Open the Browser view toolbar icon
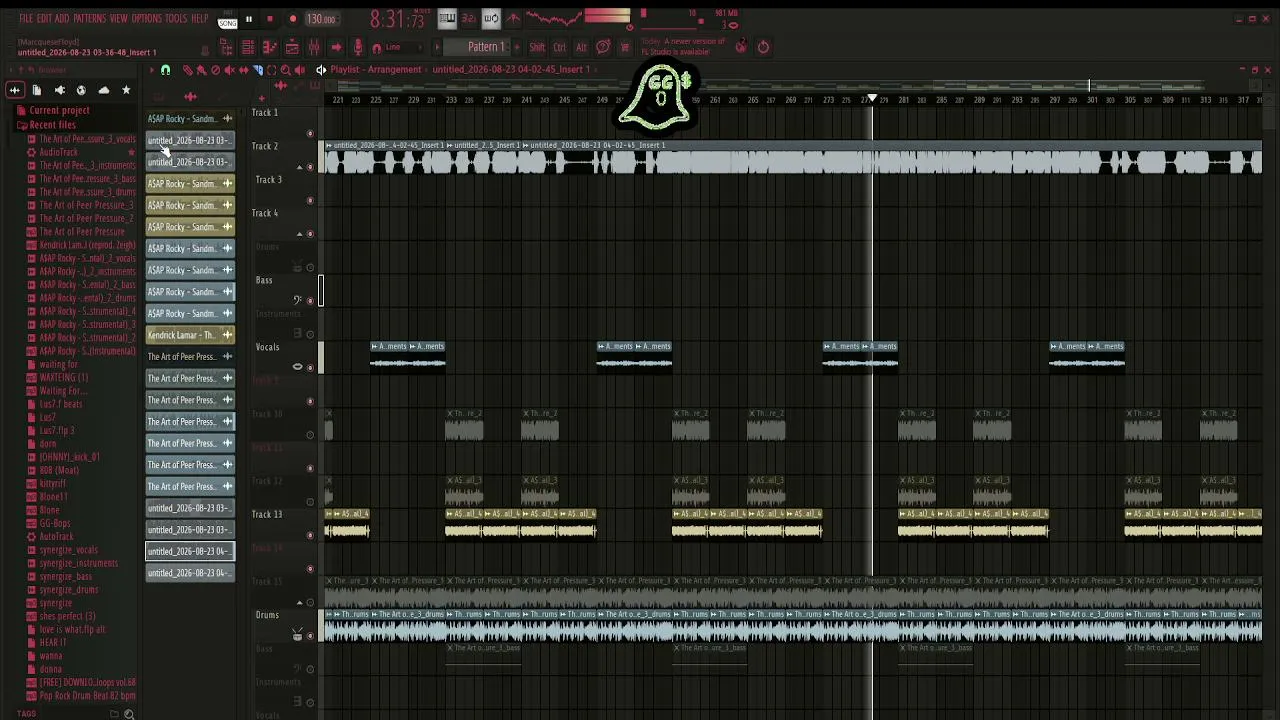Viewport: 1280px width, 720px height. click(225, 47)
